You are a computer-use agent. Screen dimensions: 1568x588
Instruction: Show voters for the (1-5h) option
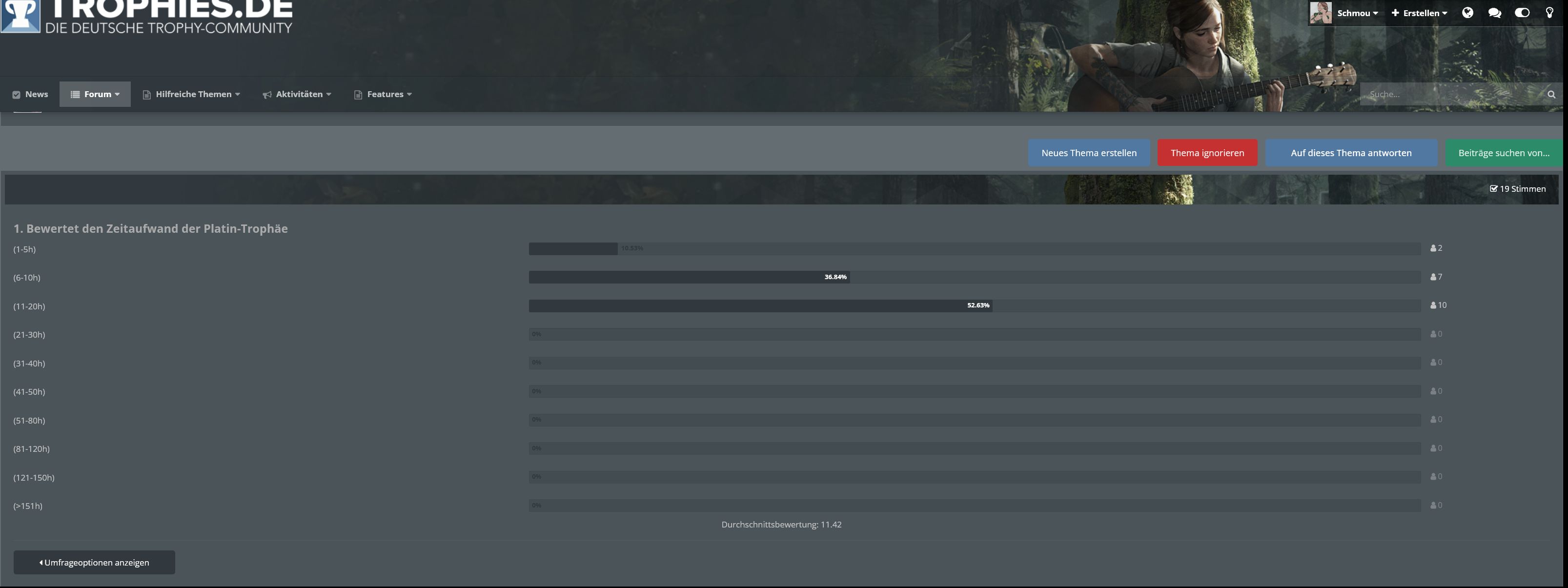point(1436,248)
